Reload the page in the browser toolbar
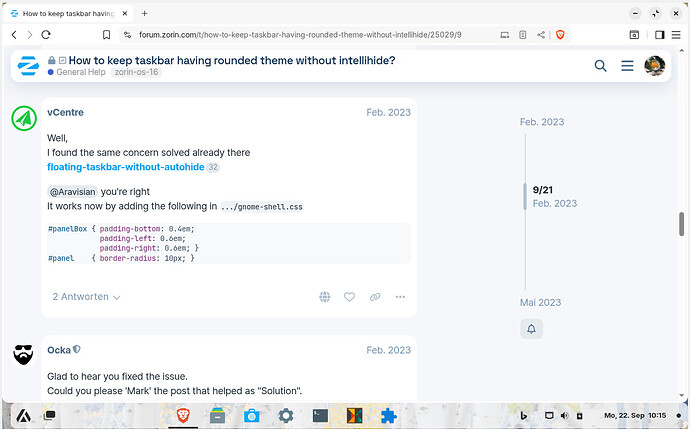The width and height of the screenshot is (690, 429). pos(47,34)
